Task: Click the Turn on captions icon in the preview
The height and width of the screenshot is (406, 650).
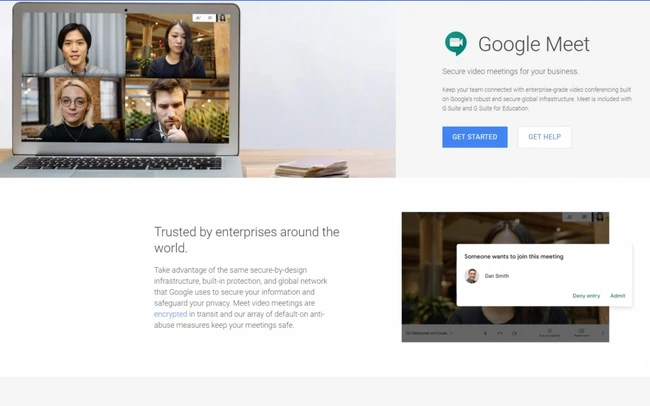Action: pyautogui.click(x=550, y=331)
